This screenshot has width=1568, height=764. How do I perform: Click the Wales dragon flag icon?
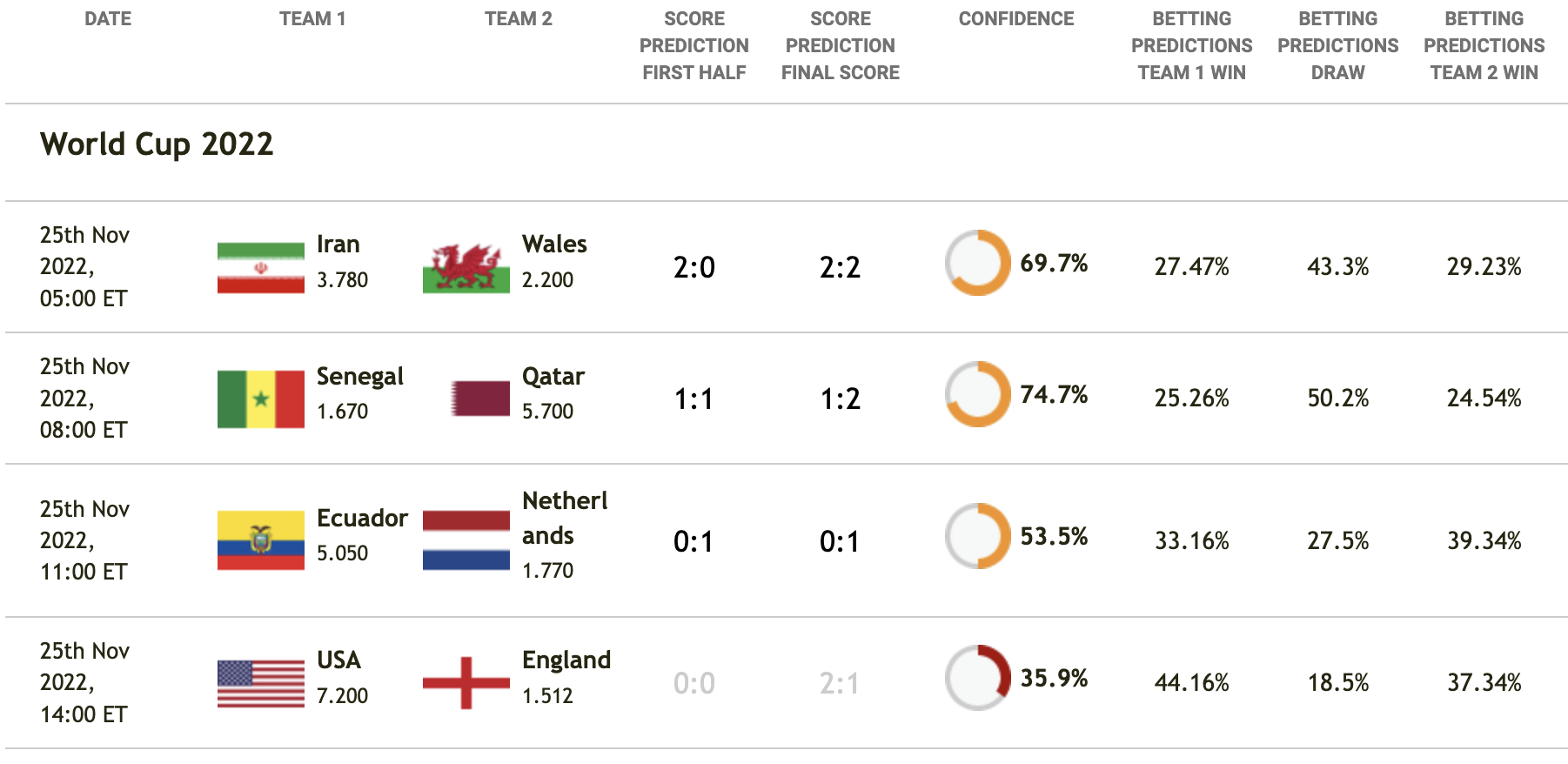[466, 268]
